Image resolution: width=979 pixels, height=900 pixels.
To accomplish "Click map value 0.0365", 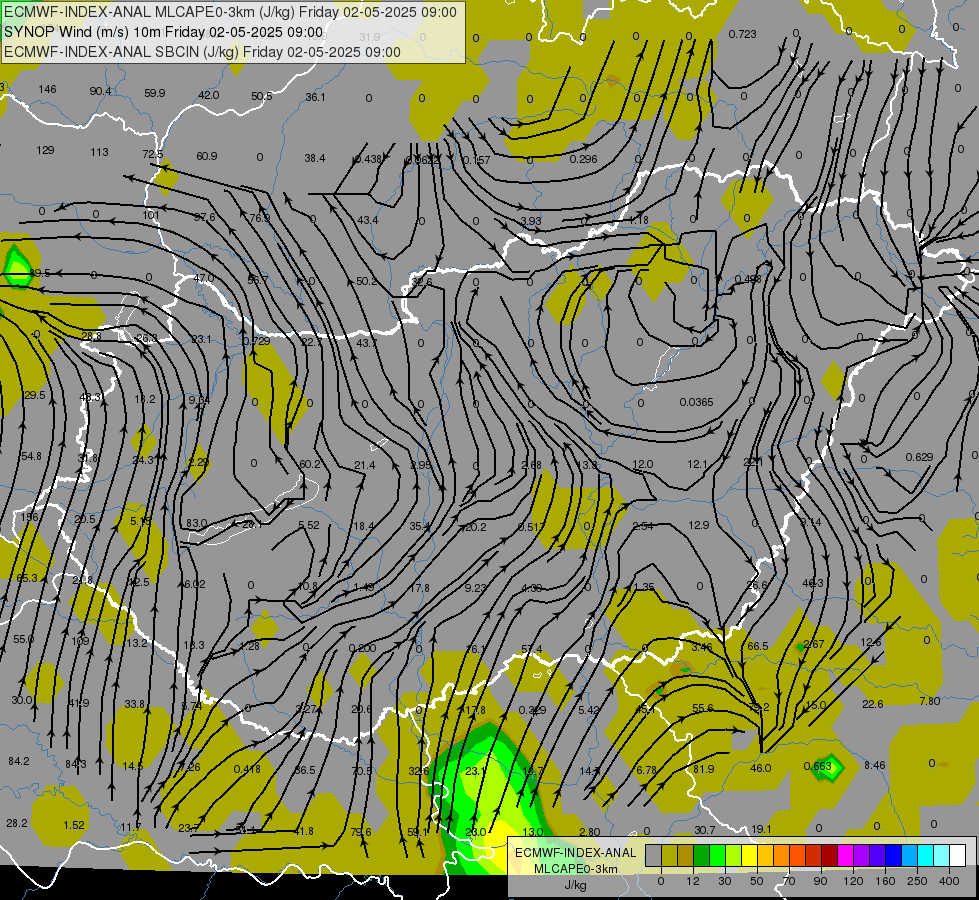I will coord(696,402).
